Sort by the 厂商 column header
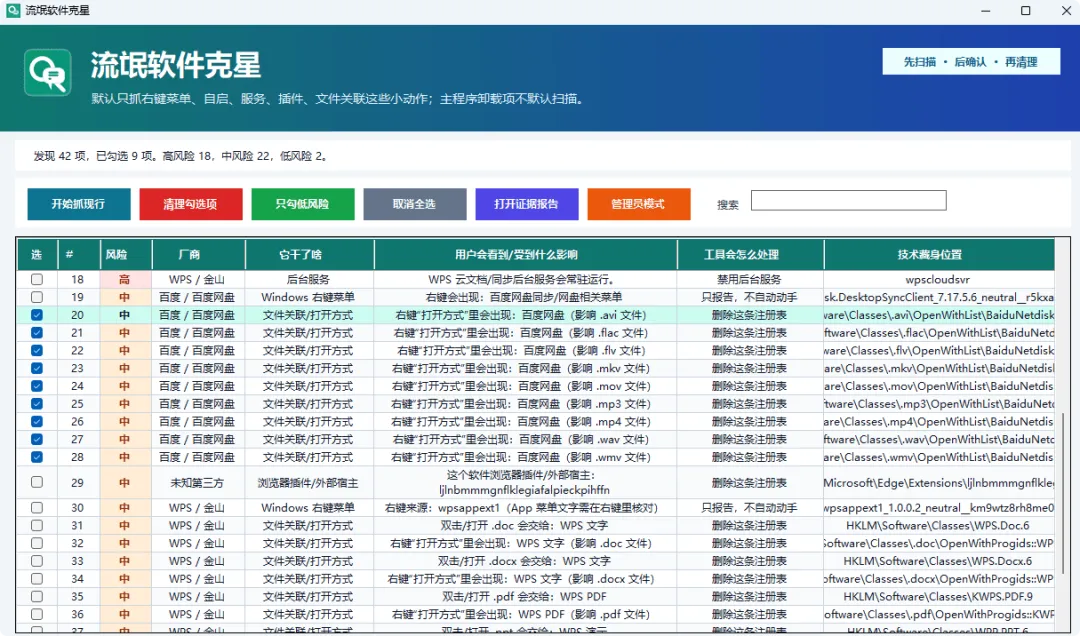Screen dimensions: 1080x636 pyautogui.click(x=198, y=255)
